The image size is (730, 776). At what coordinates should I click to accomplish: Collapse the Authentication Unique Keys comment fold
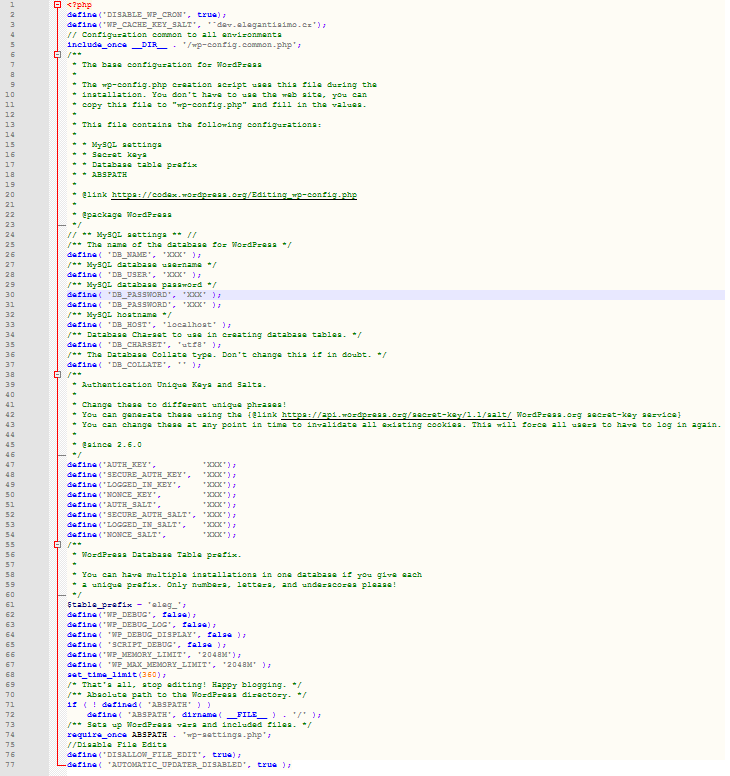pos(57,375)
